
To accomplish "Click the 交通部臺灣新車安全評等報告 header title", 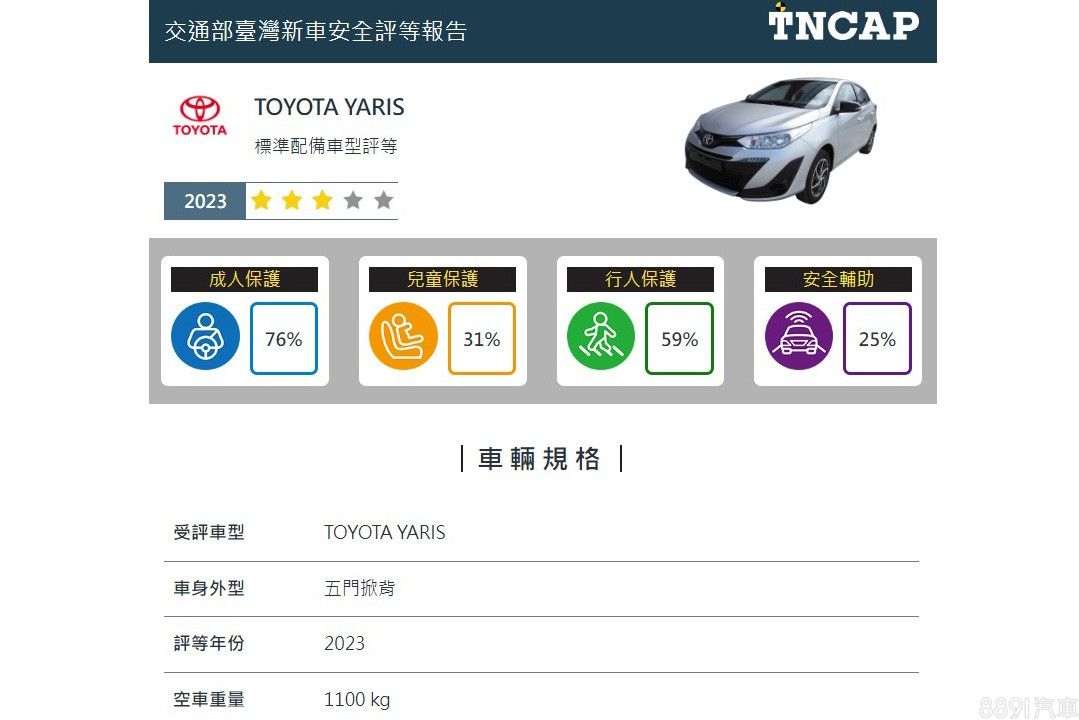I will click(x=316, y=31).
